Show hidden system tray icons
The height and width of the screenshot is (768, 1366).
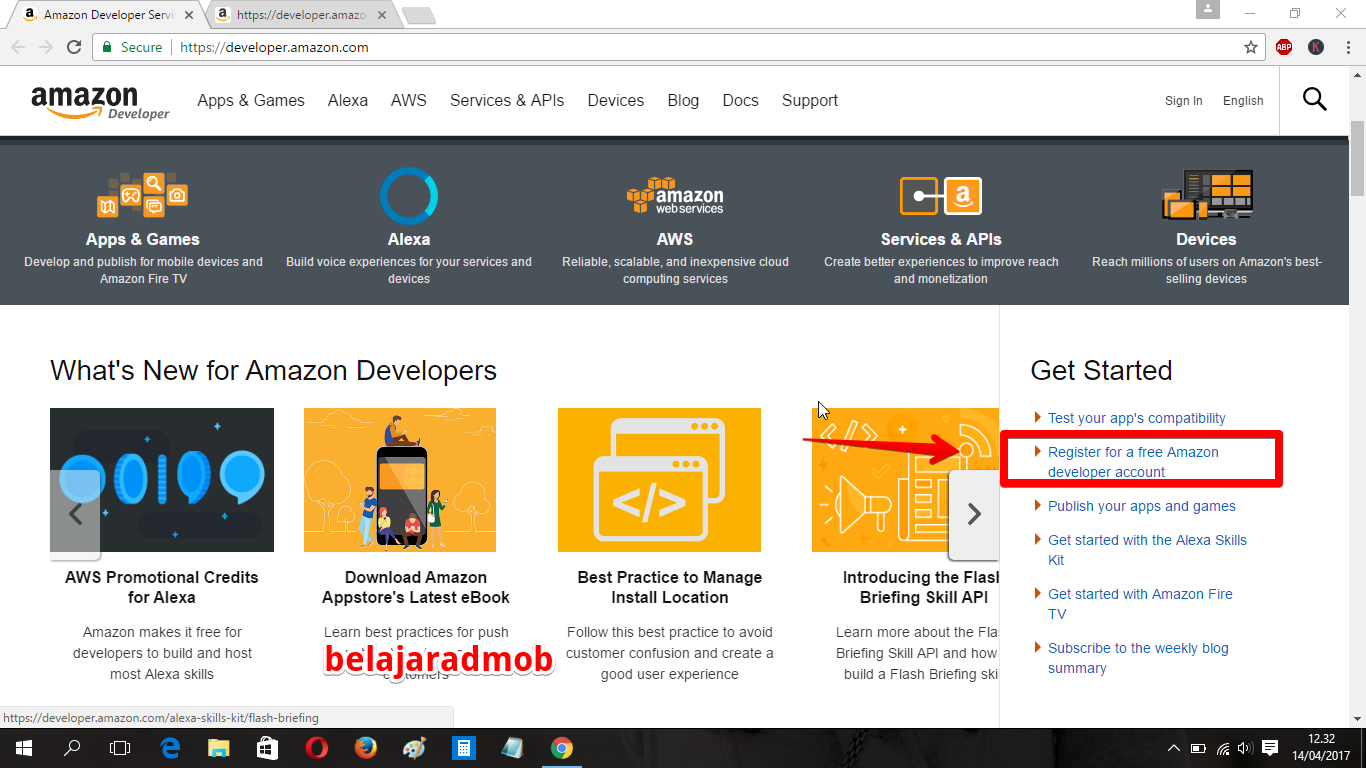point(1174,748)
